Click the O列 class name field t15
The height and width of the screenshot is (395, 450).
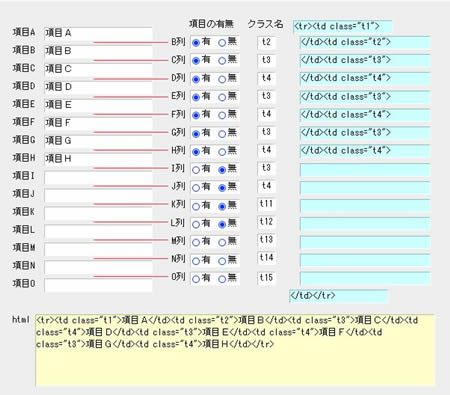coord(266,278)
